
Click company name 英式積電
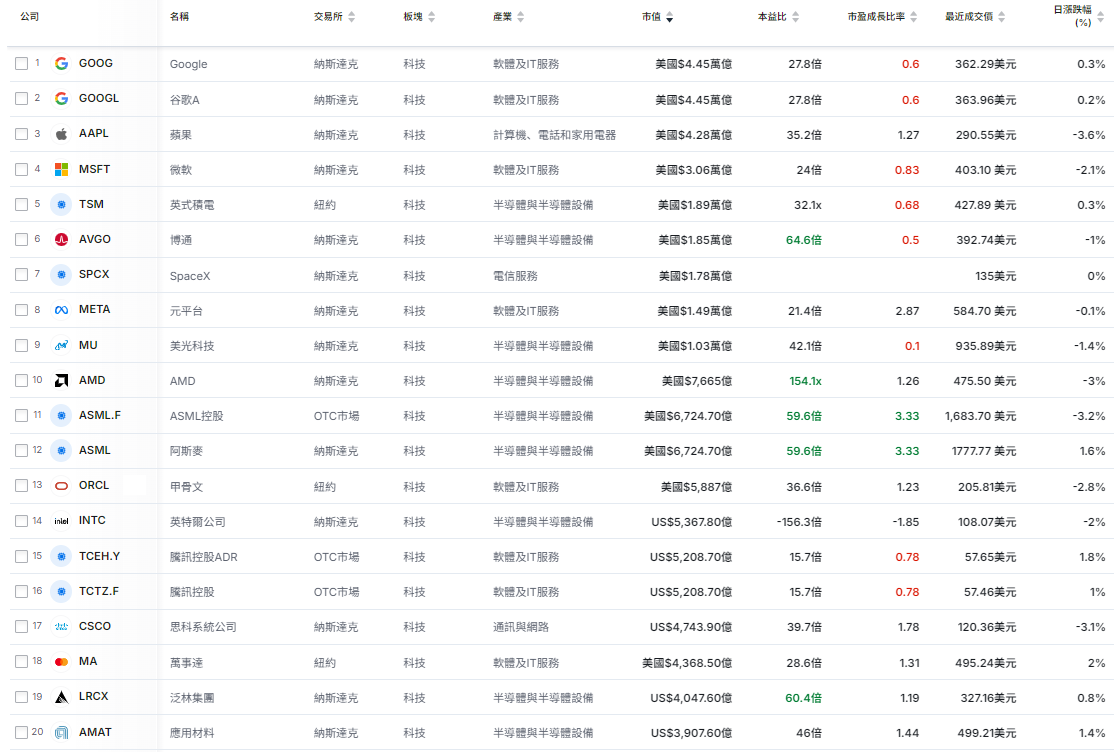pyautogui.click(x=192, y=205)
